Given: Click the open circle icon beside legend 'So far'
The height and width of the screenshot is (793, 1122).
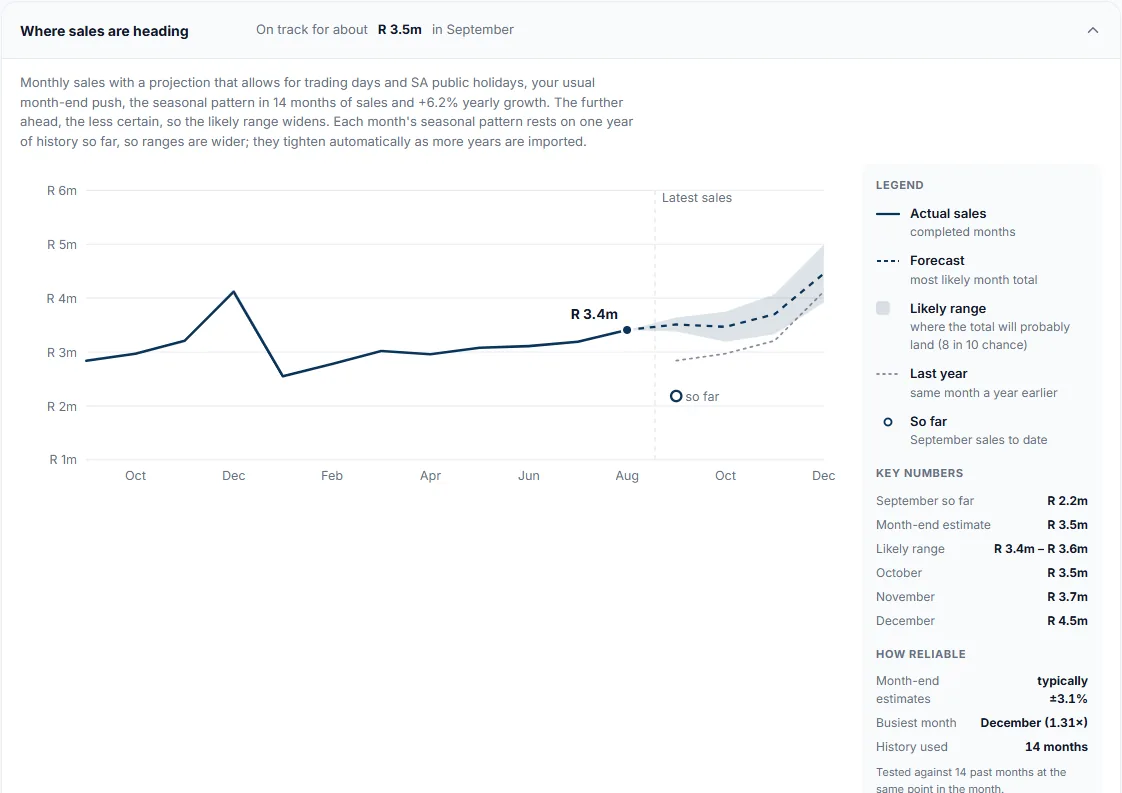Looking at the screenshot, I should click(888, 422).
